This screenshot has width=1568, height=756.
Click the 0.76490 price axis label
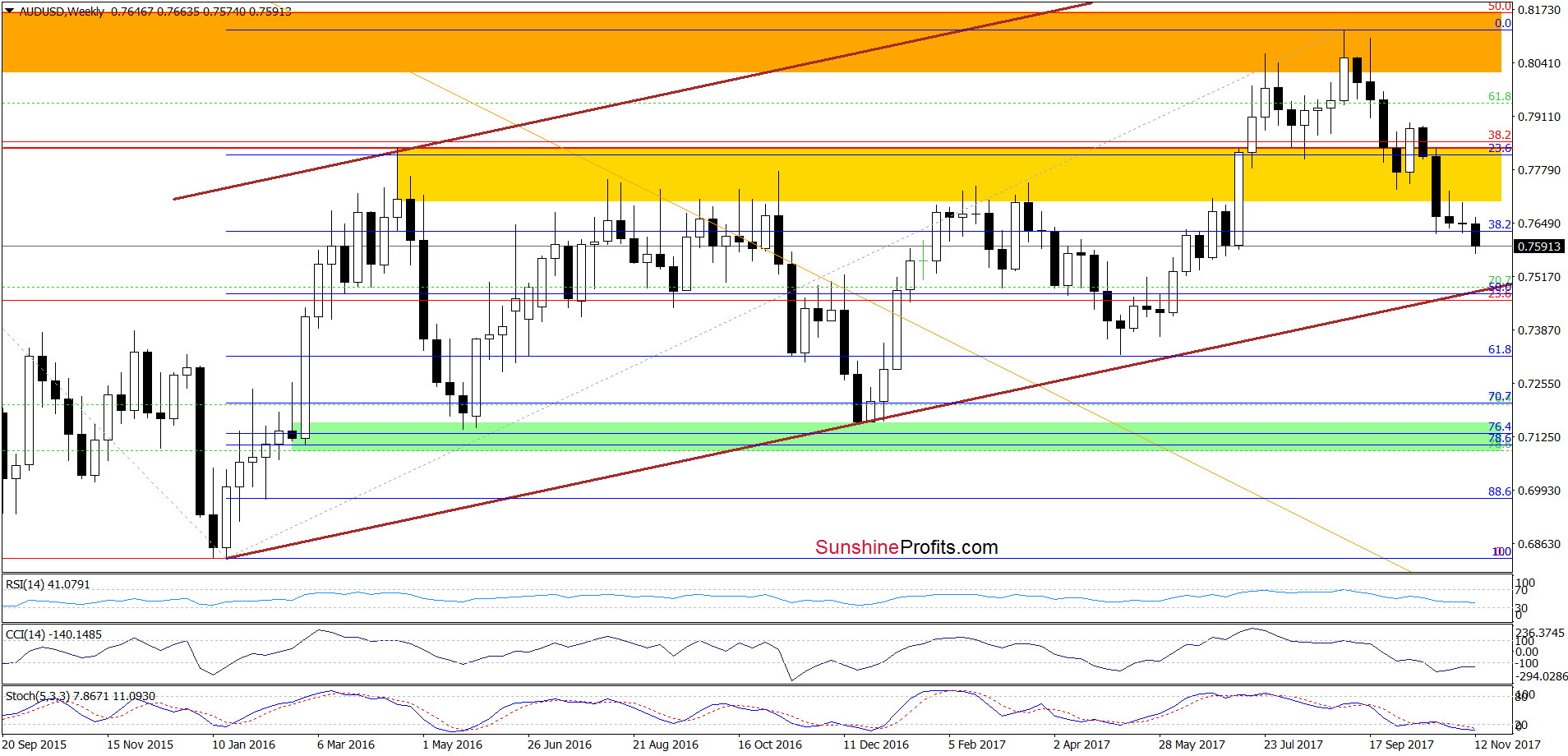tap(1539, 224)
